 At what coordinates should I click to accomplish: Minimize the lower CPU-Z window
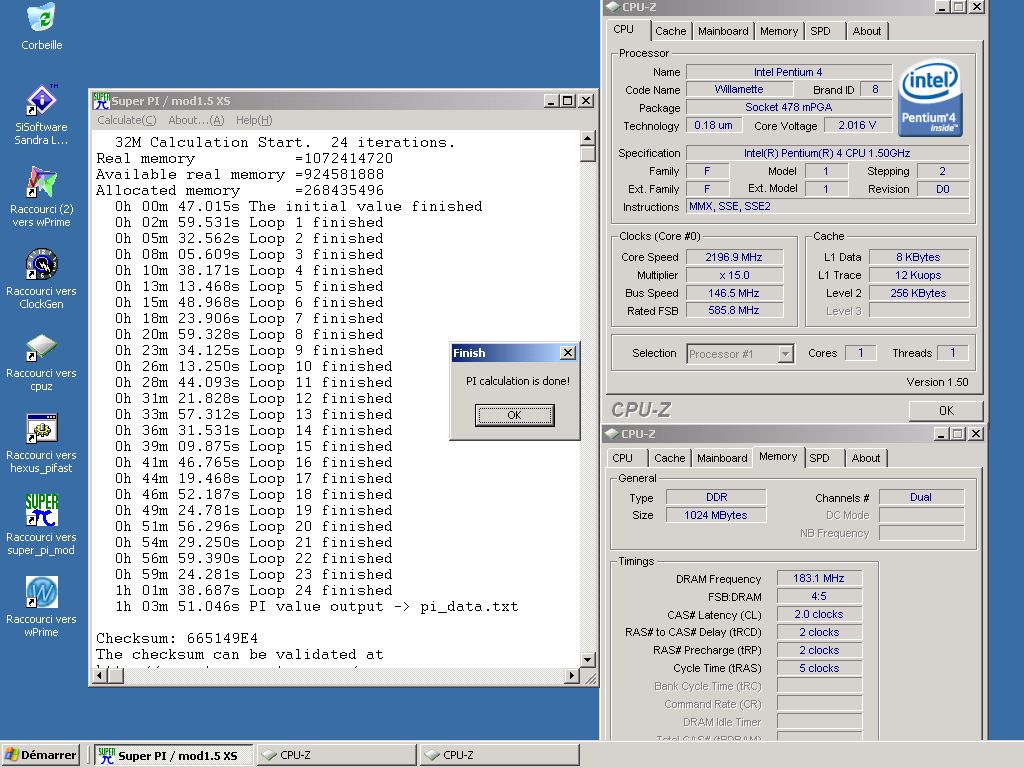pyautogui.click(x=942, y=434)
